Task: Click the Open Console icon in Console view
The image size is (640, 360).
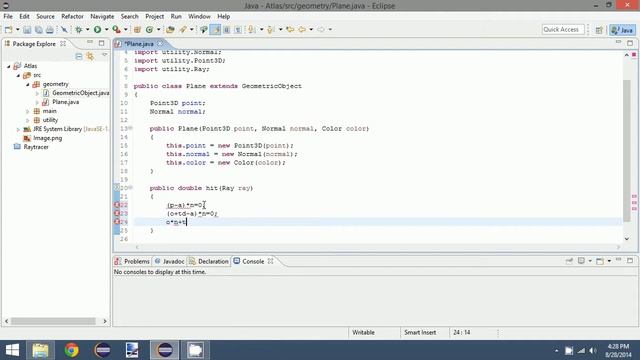Action: [600, 261]
